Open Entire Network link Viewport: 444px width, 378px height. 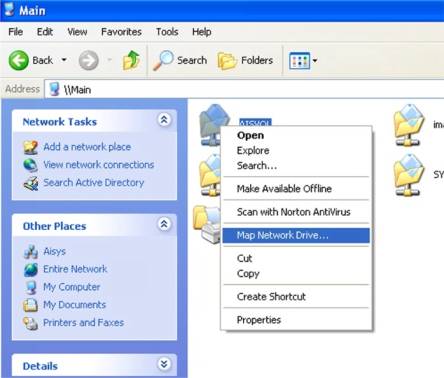click(75, 269)
